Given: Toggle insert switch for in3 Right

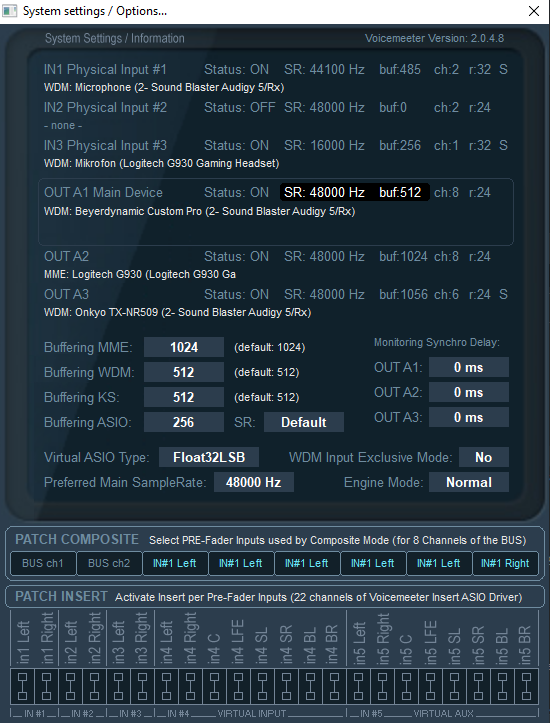Looking at the screenshot, I should (x=142, y=687).
